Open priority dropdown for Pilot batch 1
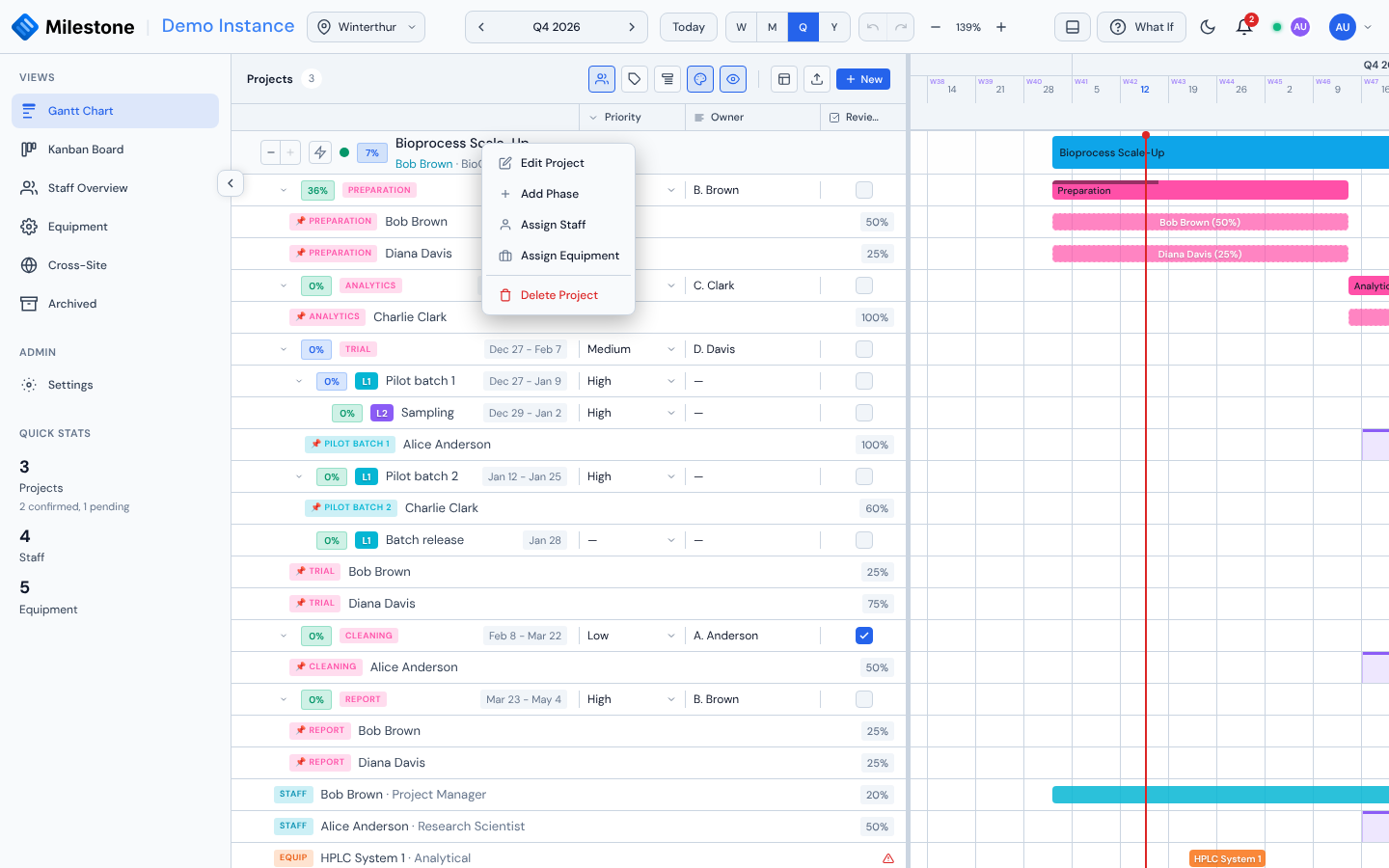The height and width of the screenshot is (868, 1389). click(x=631, y=381)
